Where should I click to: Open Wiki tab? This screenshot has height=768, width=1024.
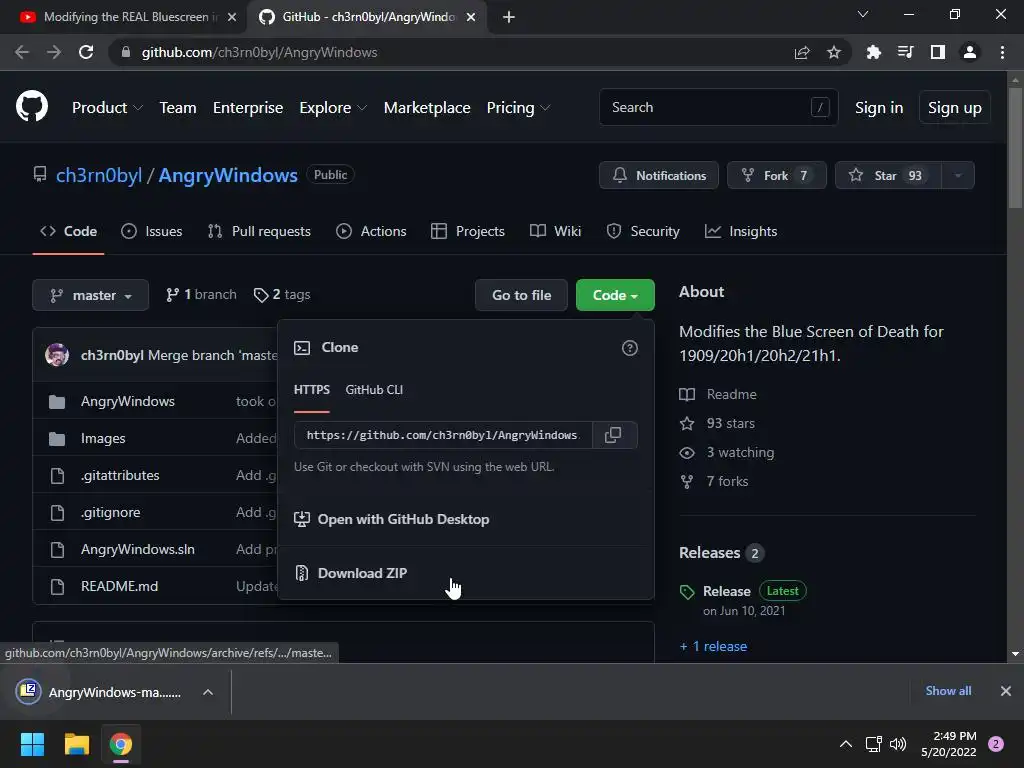click(x=555, y=231)
